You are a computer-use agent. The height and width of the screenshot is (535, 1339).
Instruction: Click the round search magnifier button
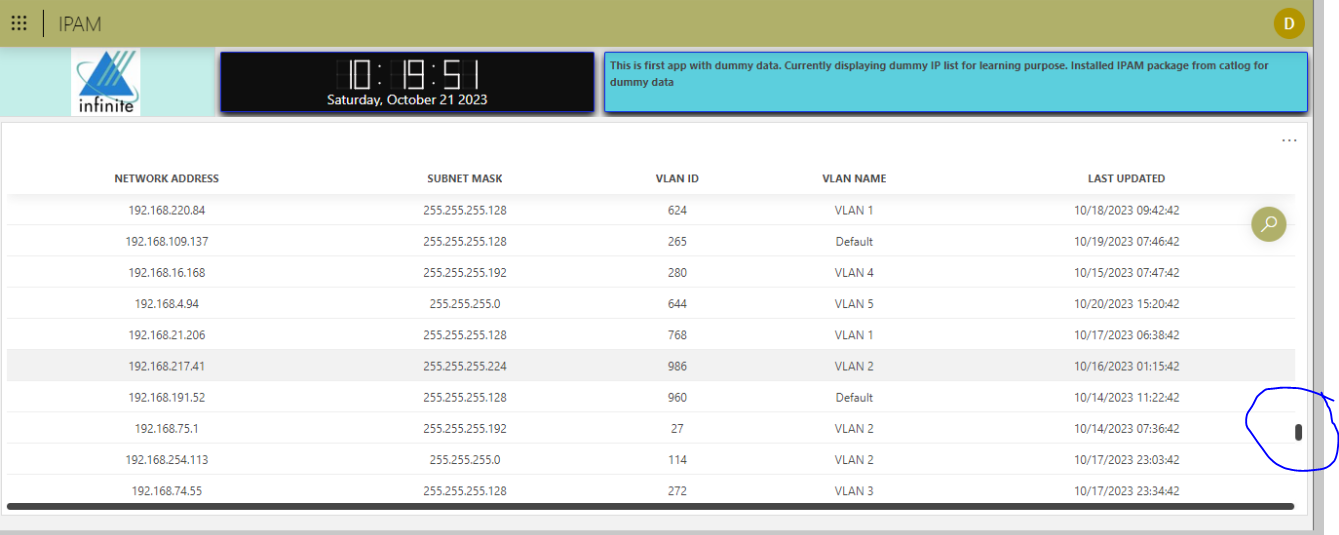[x=1269, y=224]
